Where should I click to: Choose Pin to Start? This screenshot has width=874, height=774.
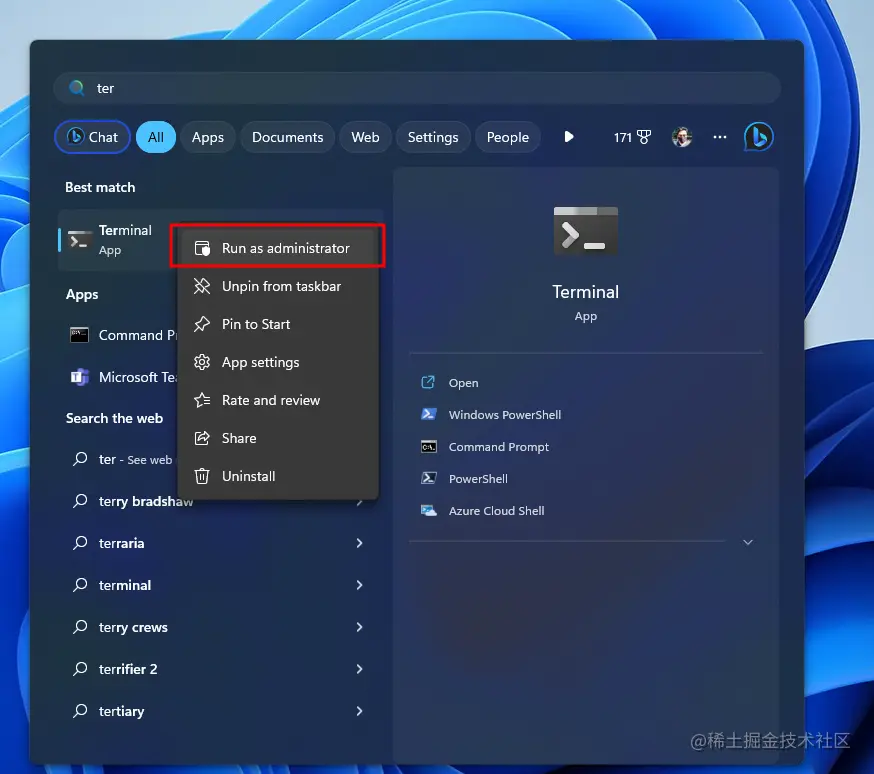coord(278,324)
